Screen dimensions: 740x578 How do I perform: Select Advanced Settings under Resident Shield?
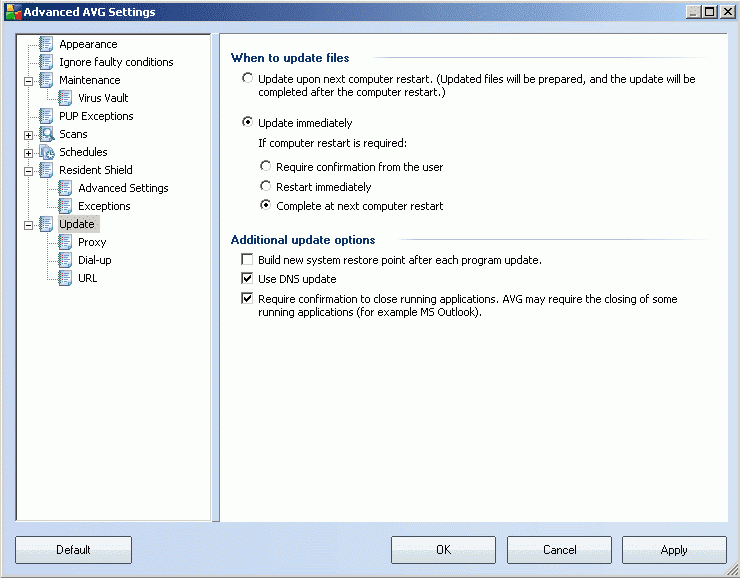(x=123, y=188)
